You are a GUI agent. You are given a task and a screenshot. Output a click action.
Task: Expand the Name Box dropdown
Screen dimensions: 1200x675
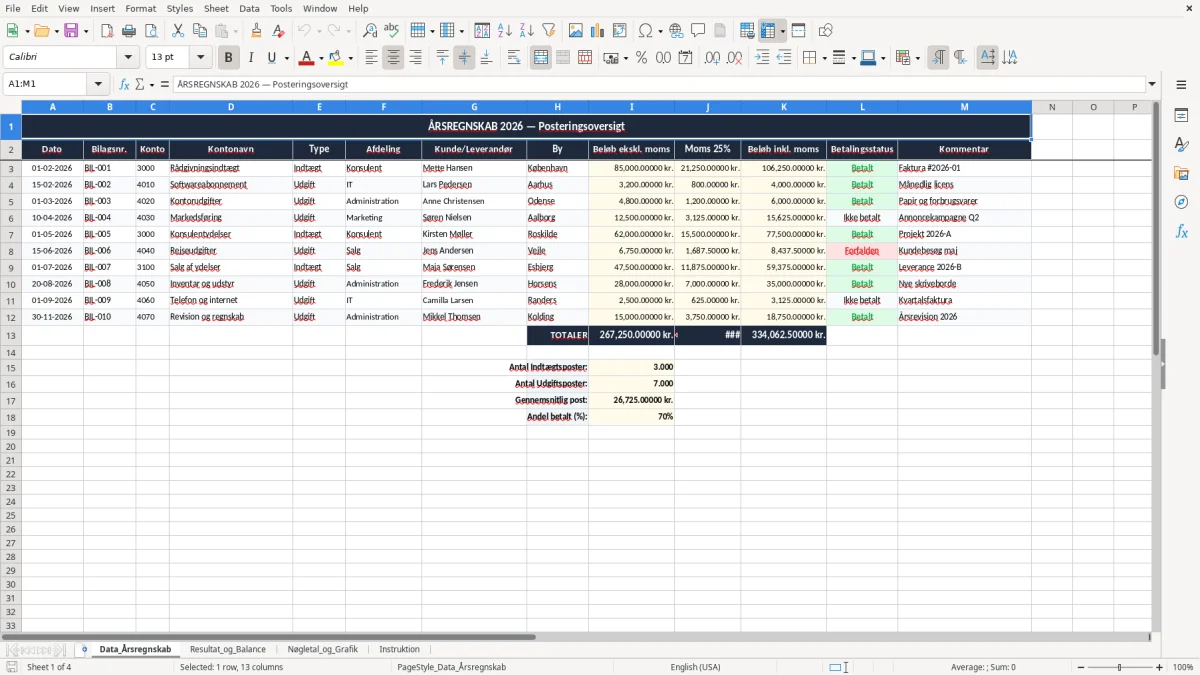pyautogui.click(x=98, y=84)
